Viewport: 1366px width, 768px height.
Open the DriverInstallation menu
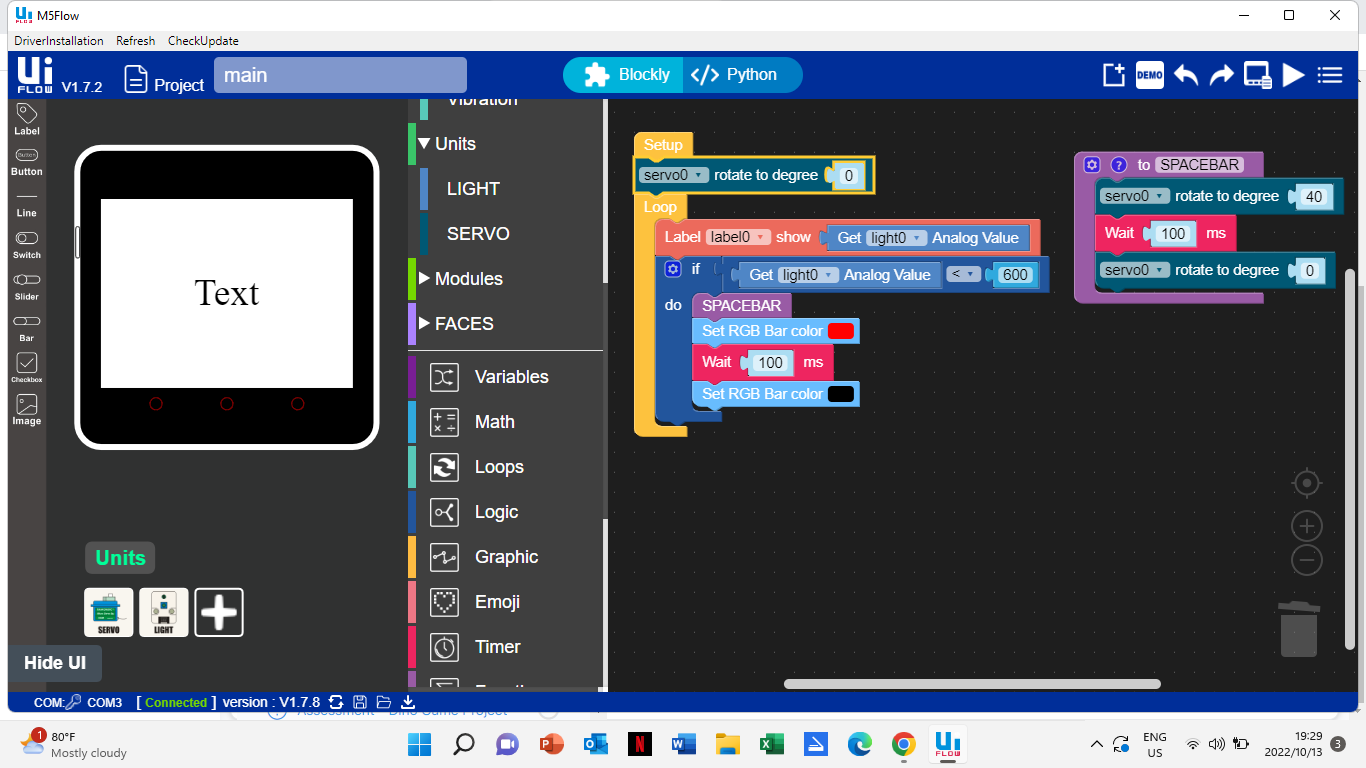pyautogui.click(x=59, y=41)
